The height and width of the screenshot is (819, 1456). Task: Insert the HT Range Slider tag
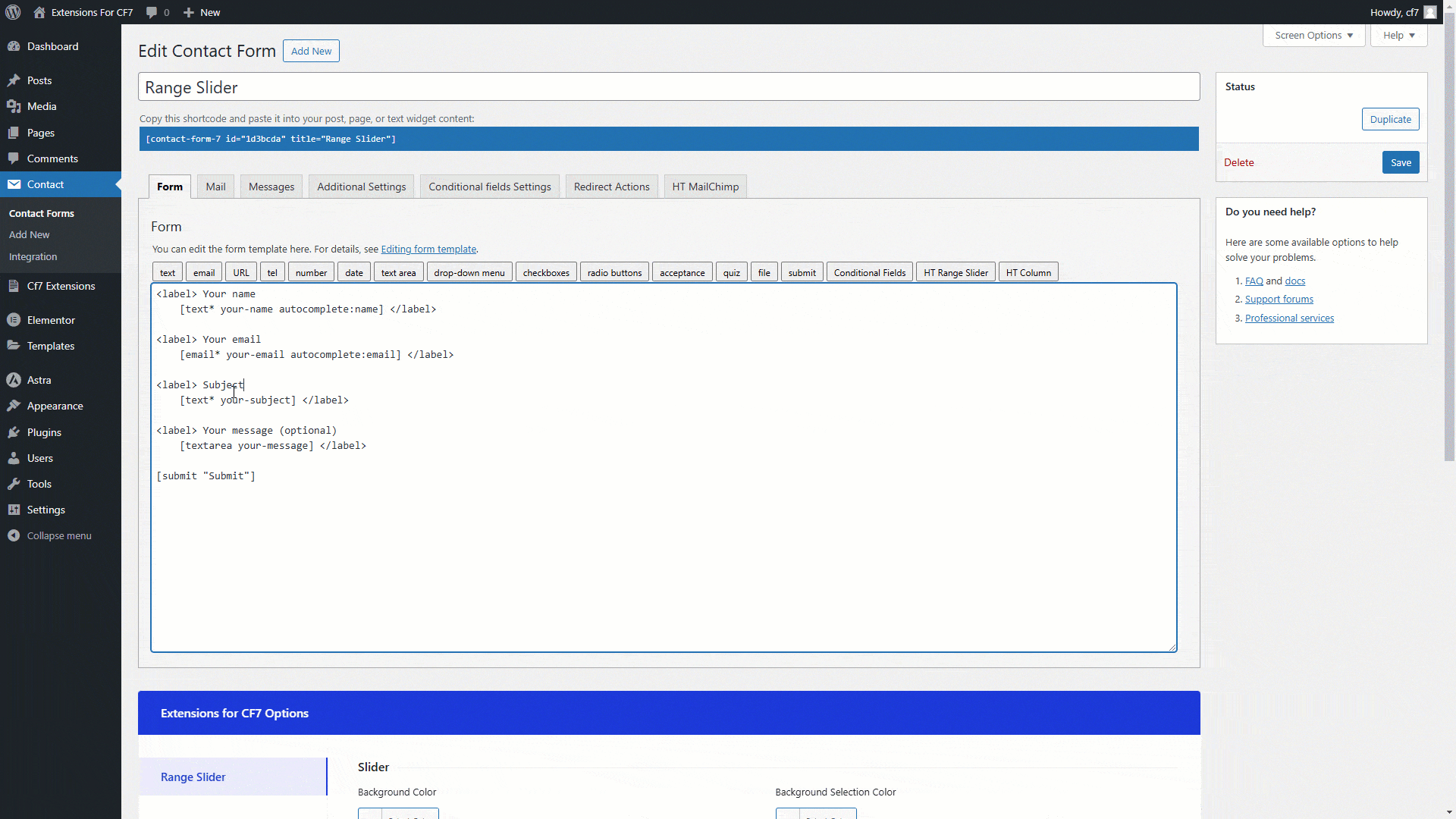pos(955,272)
